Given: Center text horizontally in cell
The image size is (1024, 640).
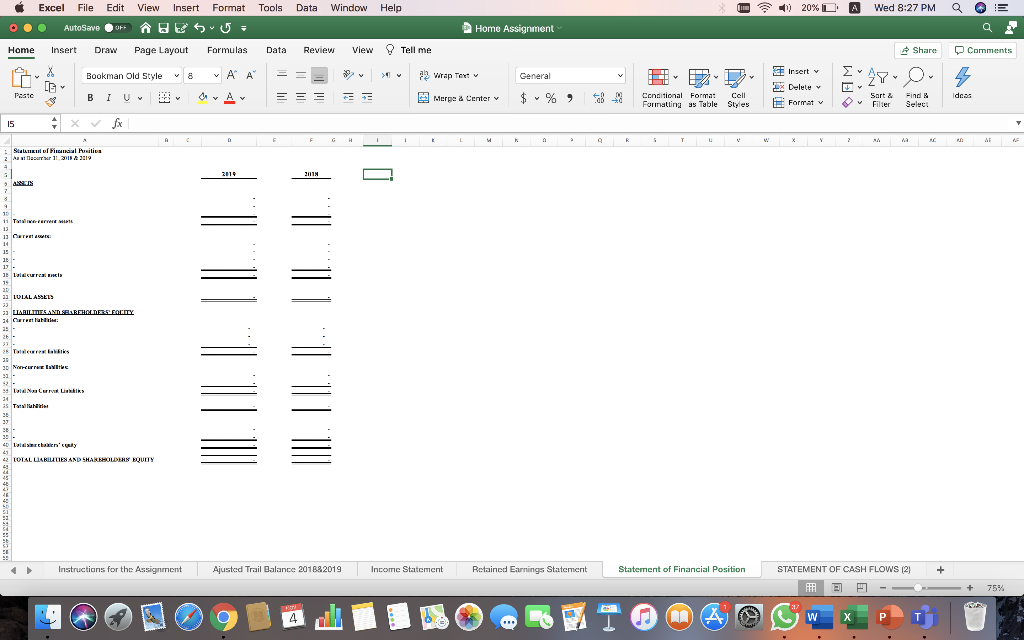Looking at the screenshot, I should coord(300,98).
